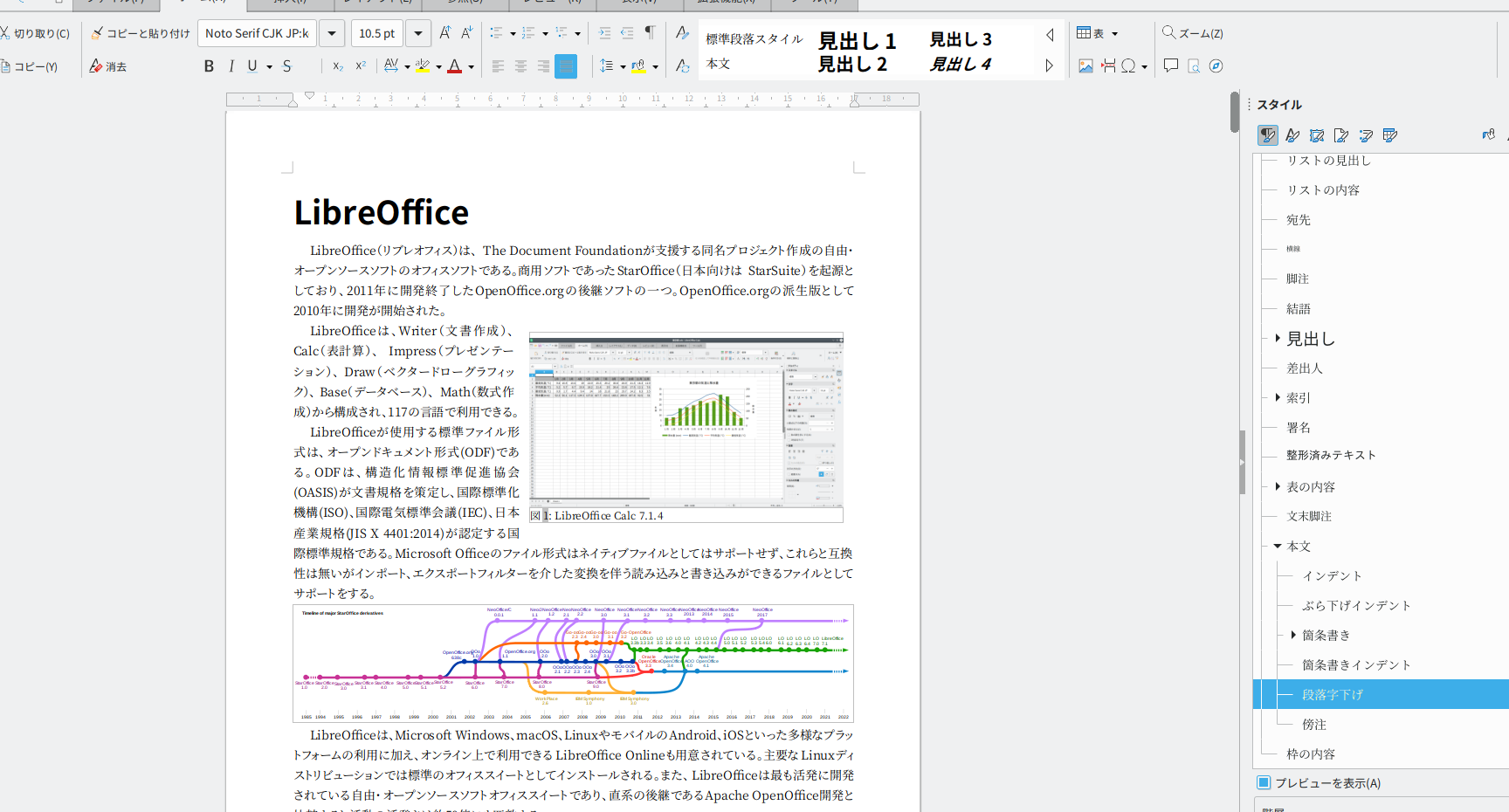Insert a page break
The width and height of the screenshot is (1509, 812).
pyautogui.click(x=1108, y=66)
